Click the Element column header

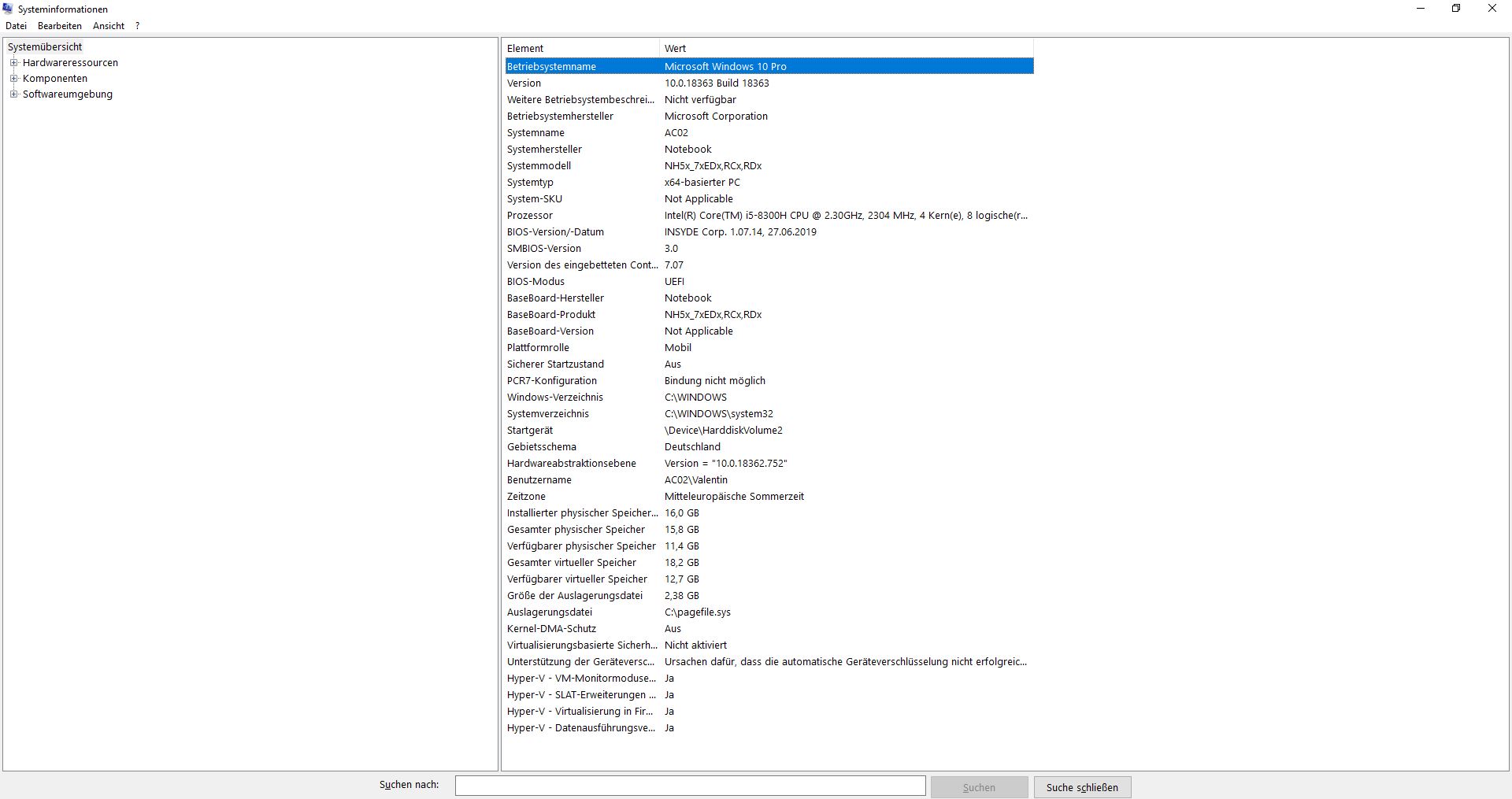581,49
